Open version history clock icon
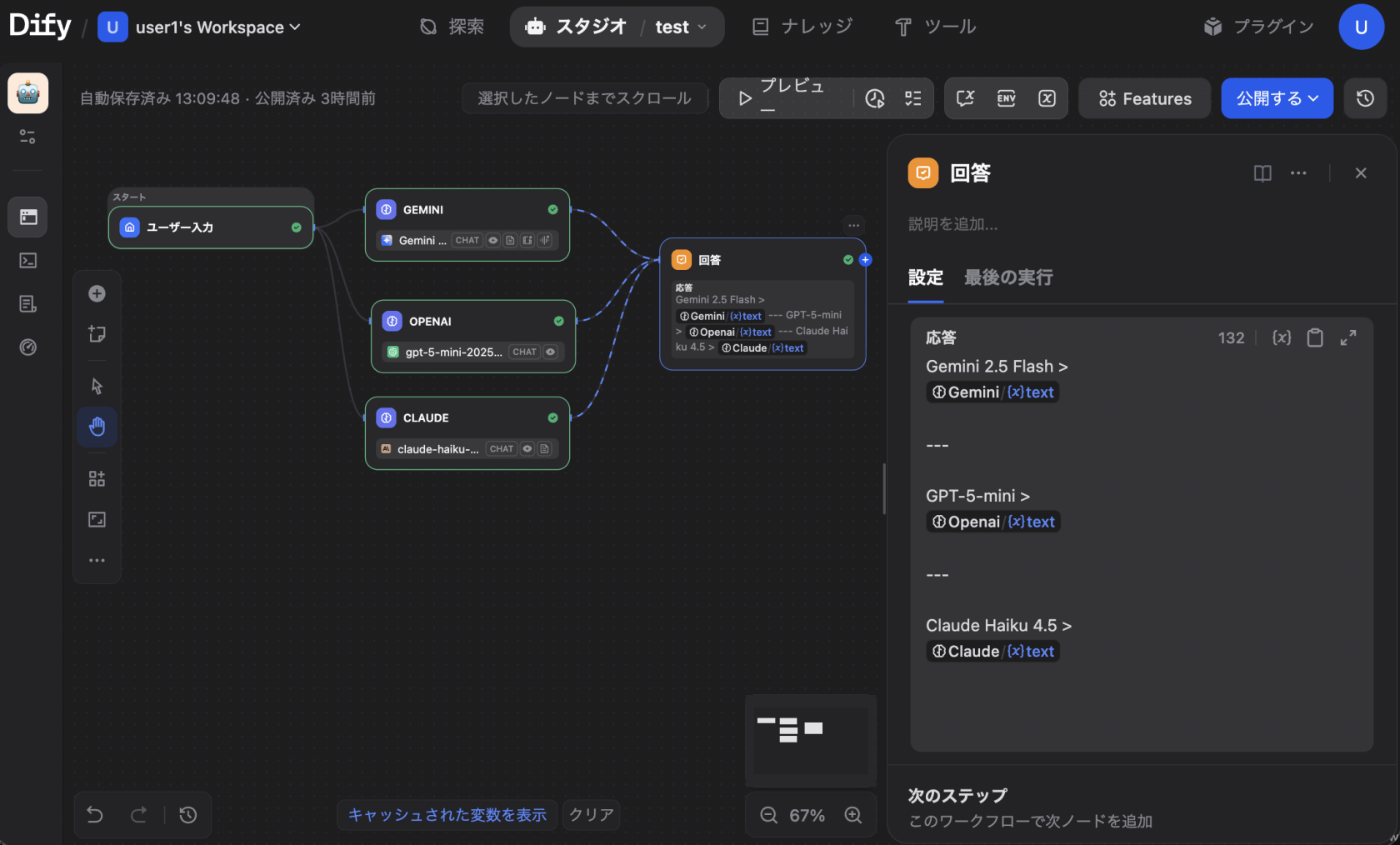Image resolution: width=1400 pixels, height=845 pixels. [x=1364, y=98]
